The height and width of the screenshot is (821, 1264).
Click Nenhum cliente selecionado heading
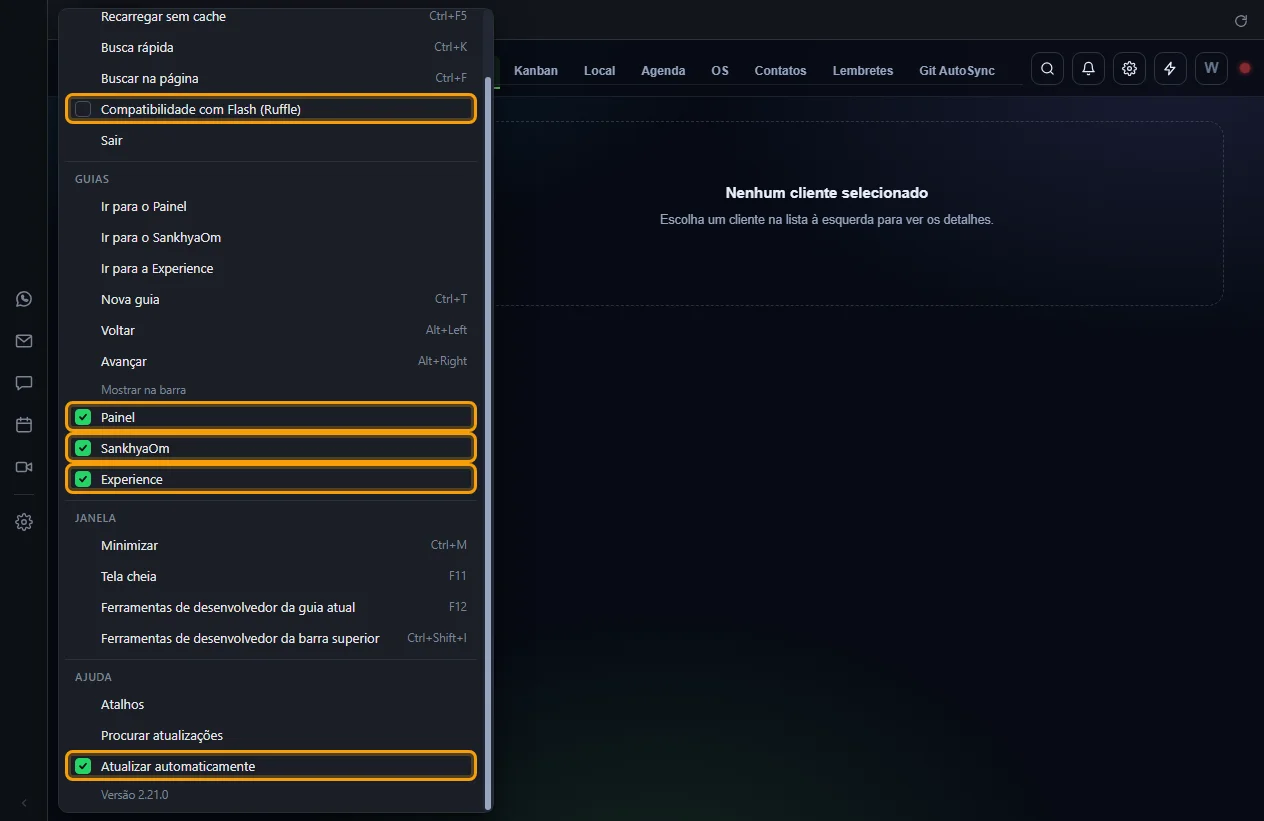[x=827, y=193]
